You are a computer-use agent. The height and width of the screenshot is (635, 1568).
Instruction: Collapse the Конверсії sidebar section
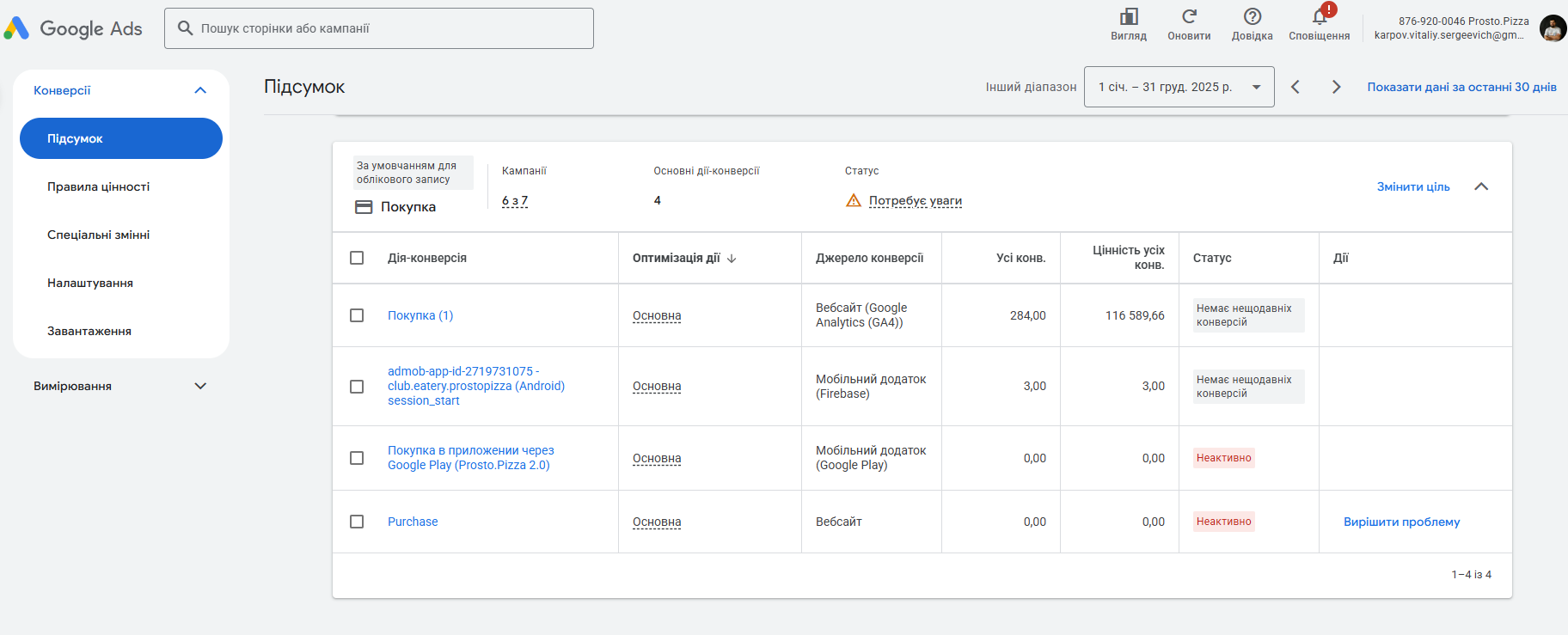click(x=200, y=90)
